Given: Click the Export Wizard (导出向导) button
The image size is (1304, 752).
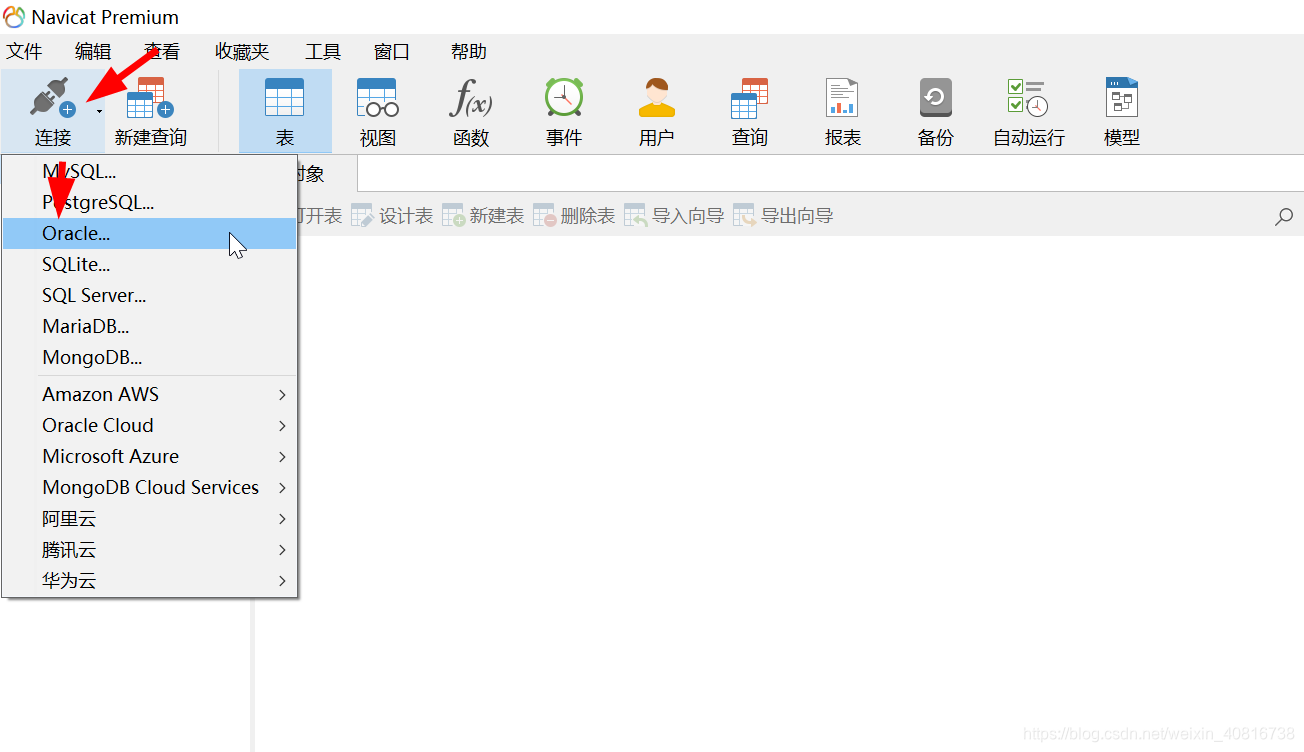Looking at the screenshot, I should (x=783, y=216).
